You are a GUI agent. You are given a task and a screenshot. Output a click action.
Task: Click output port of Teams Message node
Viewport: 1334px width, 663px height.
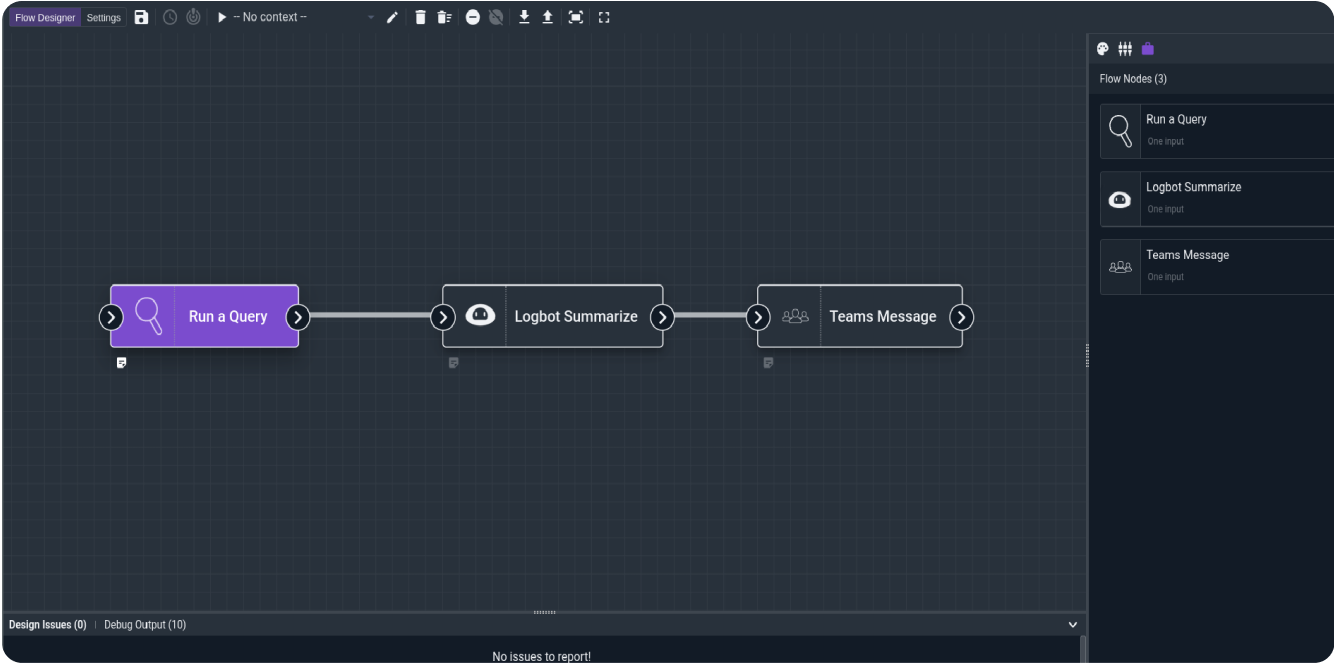pyautogui.click(x=961, y=317)
